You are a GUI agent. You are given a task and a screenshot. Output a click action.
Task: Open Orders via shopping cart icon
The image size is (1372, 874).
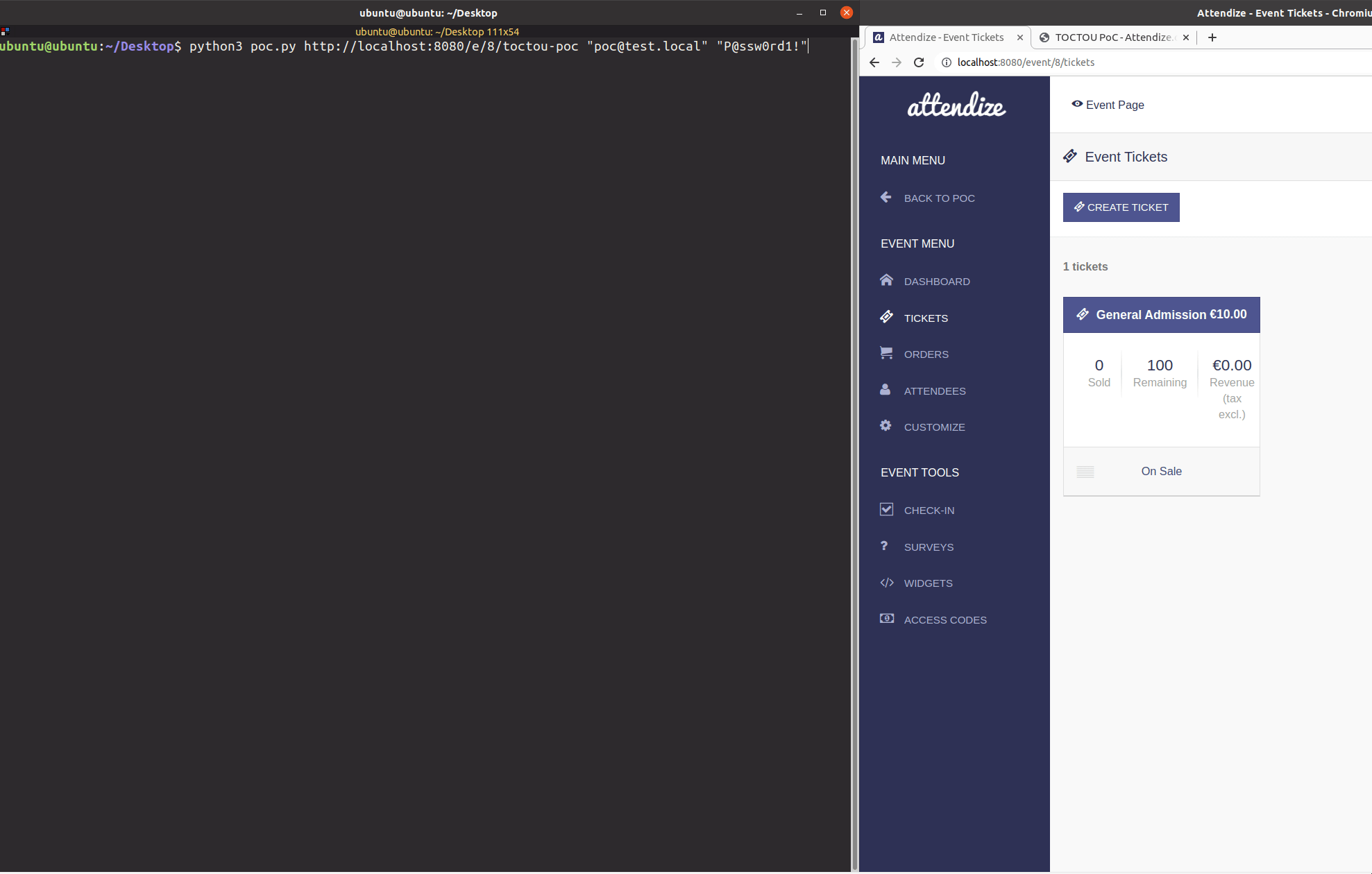pos(886,353)
